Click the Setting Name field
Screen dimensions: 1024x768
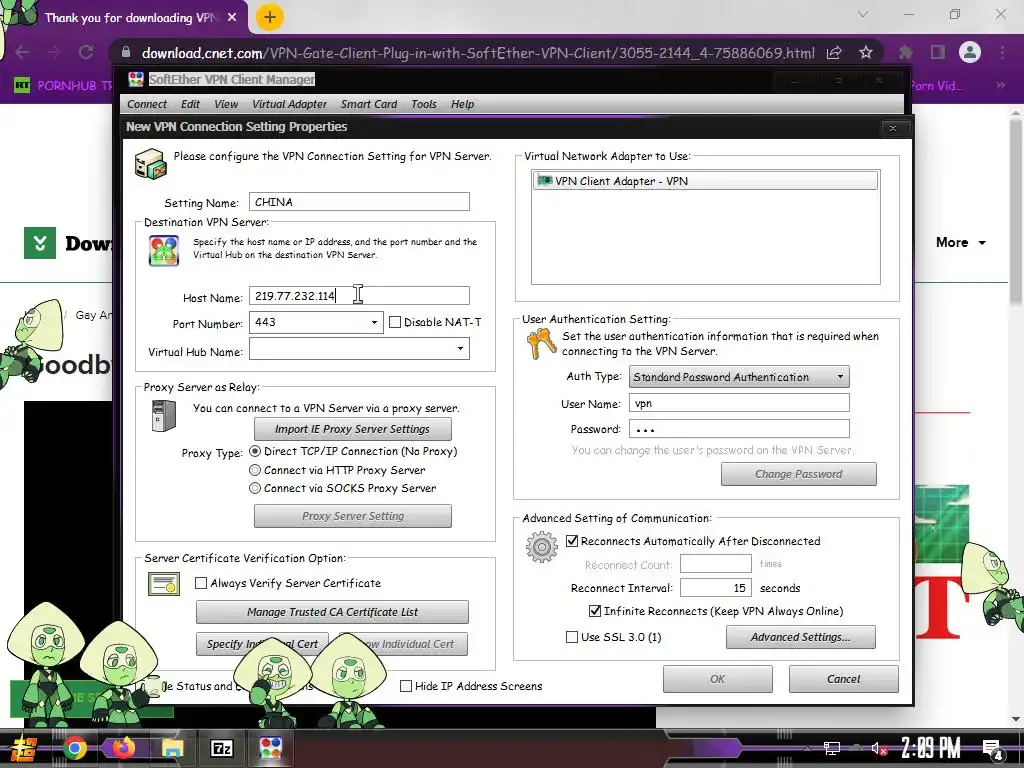[359, 202]
